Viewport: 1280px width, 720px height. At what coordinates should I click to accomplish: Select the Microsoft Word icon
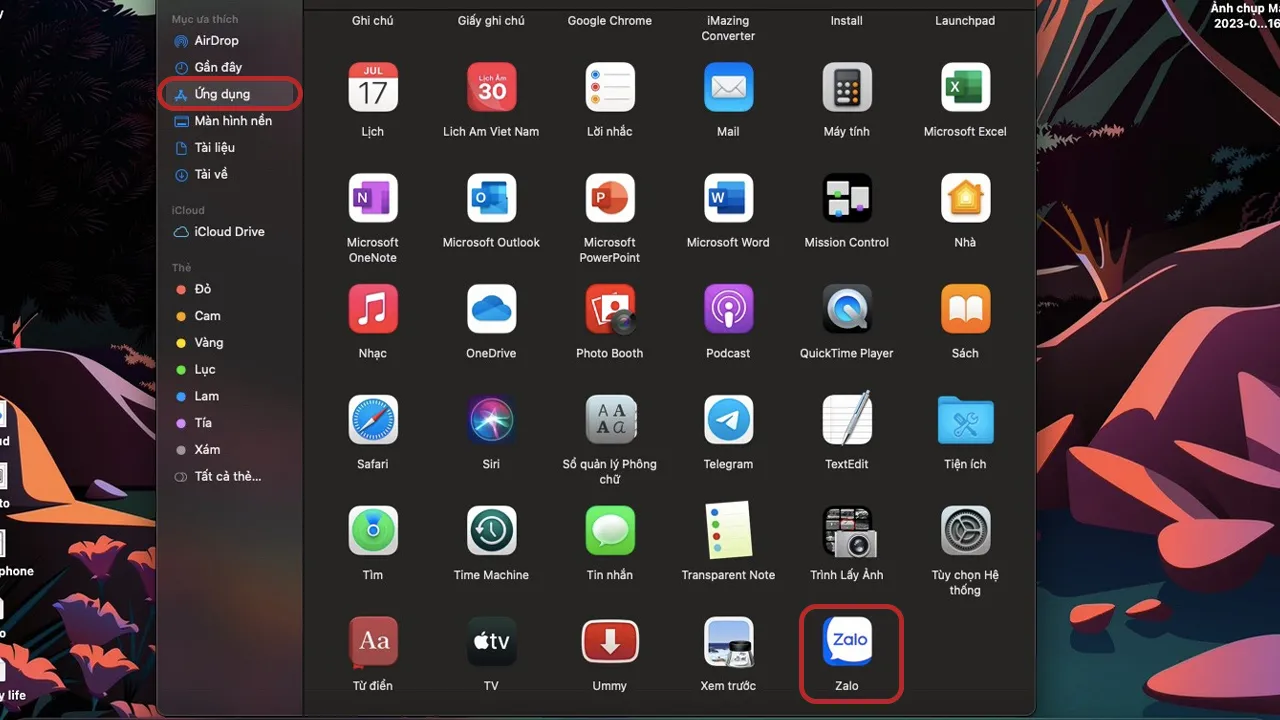[728, 198]
